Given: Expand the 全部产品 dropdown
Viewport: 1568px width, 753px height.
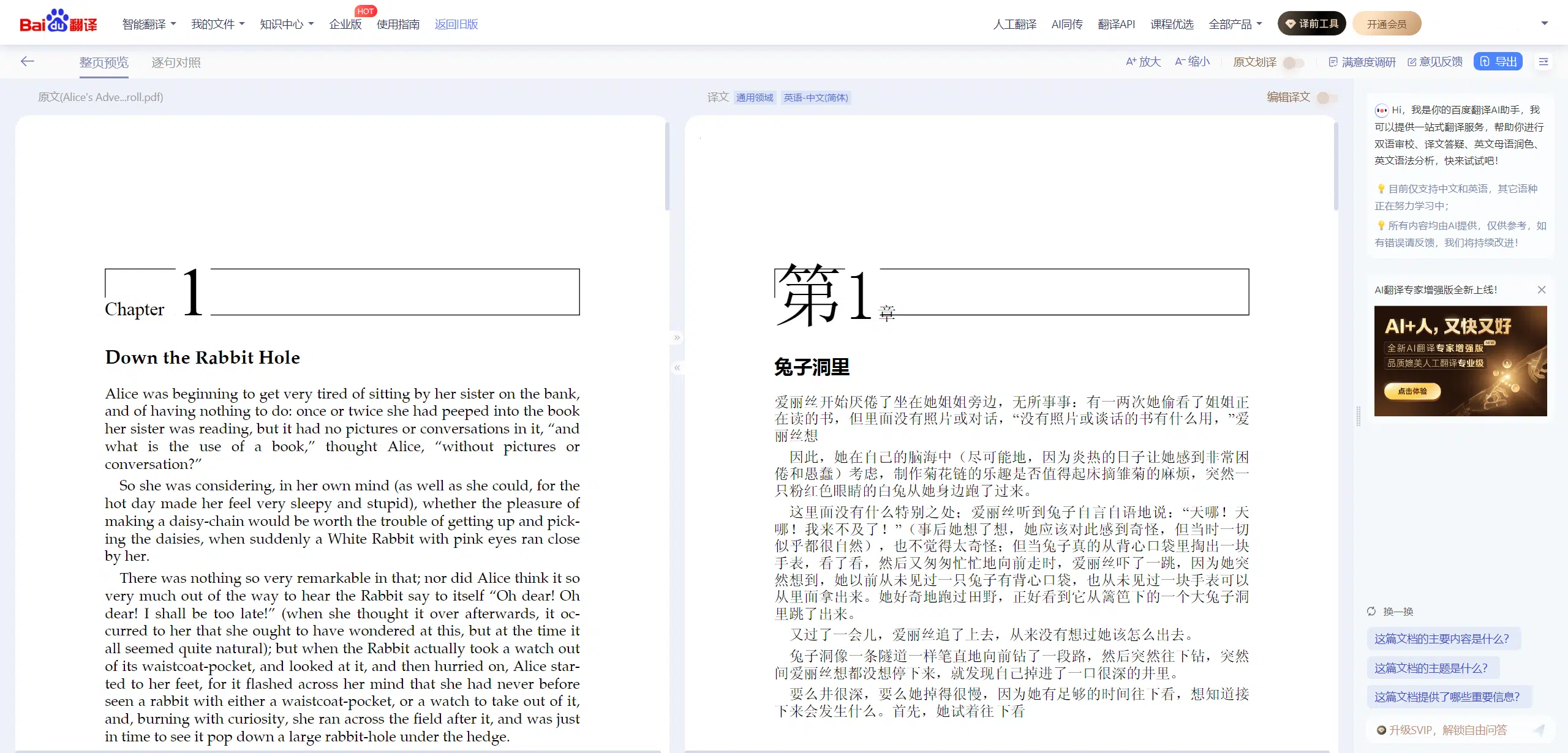Looking at the screenshot, I should tap(1235, 24).
